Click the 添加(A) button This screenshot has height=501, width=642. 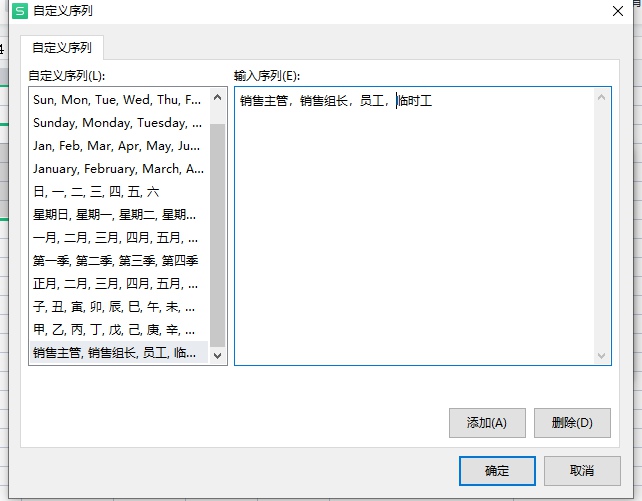coord(487,423)
